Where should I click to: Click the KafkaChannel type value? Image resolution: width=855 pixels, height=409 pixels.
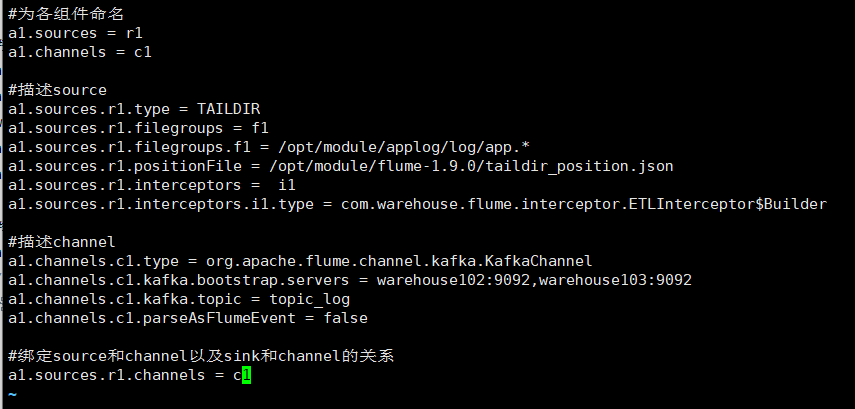coord(541,261)
